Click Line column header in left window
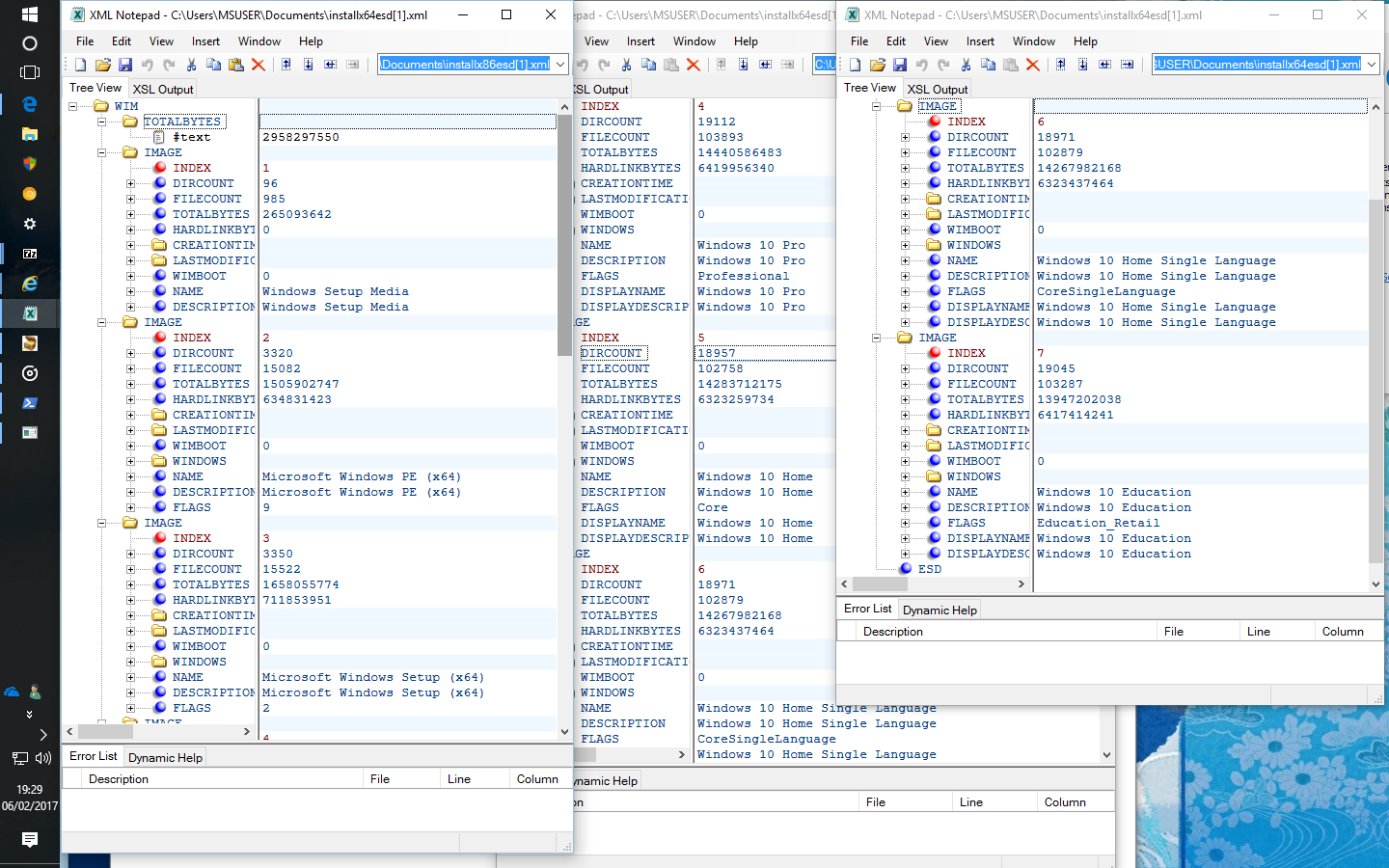 pos(474,779)
